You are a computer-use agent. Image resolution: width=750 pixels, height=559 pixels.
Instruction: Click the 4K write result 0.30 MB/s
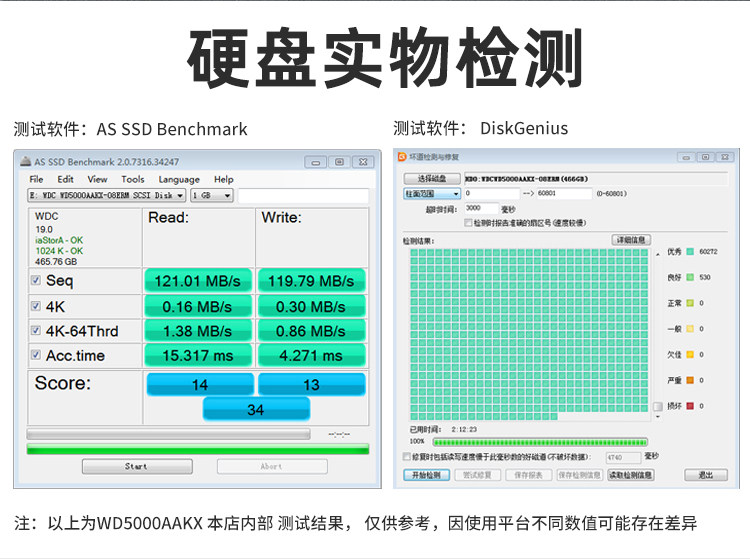click(311, 307)
